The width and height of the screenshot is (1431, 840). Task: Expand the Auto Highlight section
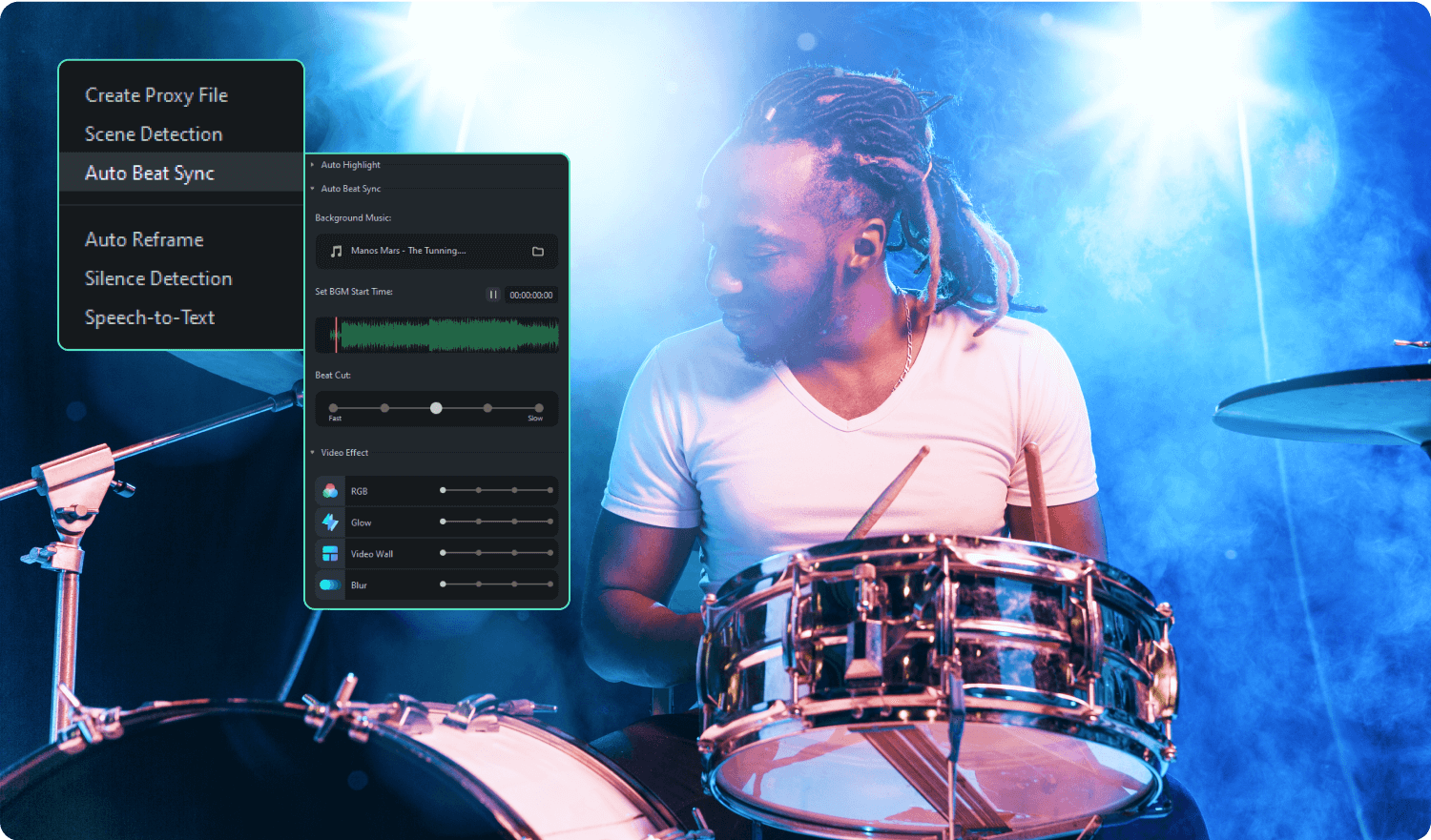tap(313, 165)
